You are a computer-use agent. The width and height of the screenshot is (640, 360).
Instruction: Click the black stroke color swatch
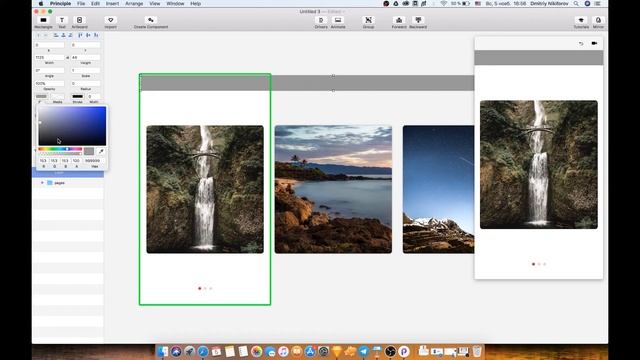(78, 96)
